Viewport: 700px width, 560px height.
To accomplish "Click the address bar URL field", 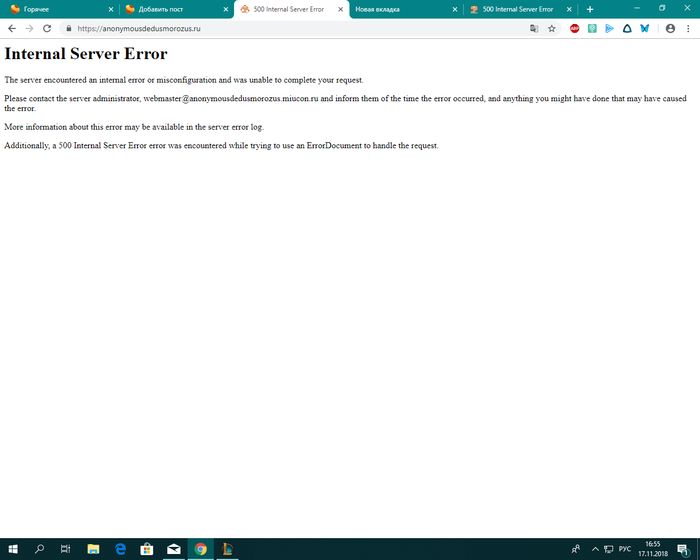I will [x=300, y=29].
